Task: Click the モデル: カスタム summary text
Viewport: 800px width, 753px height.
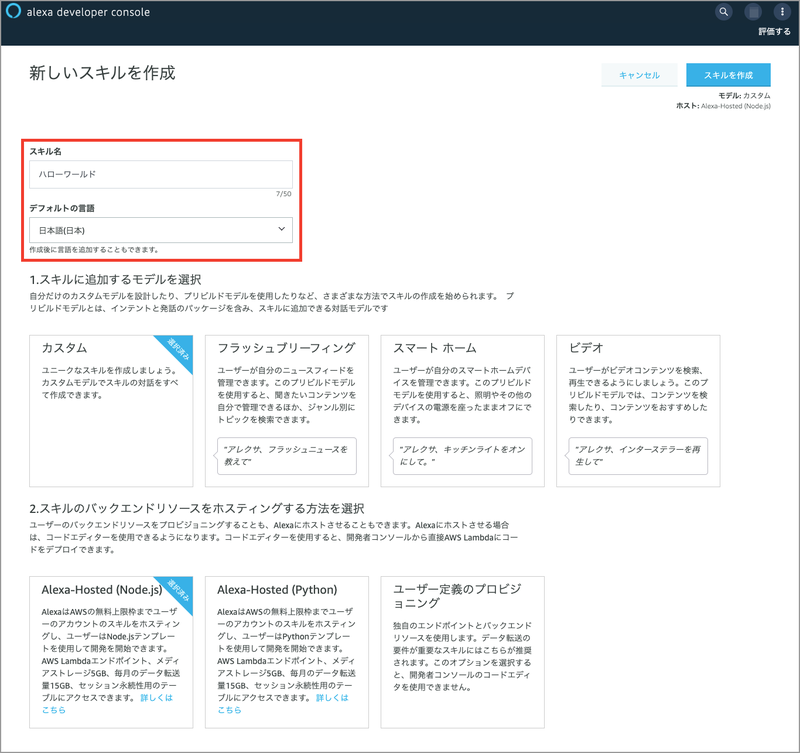Action: click(744, 95)
